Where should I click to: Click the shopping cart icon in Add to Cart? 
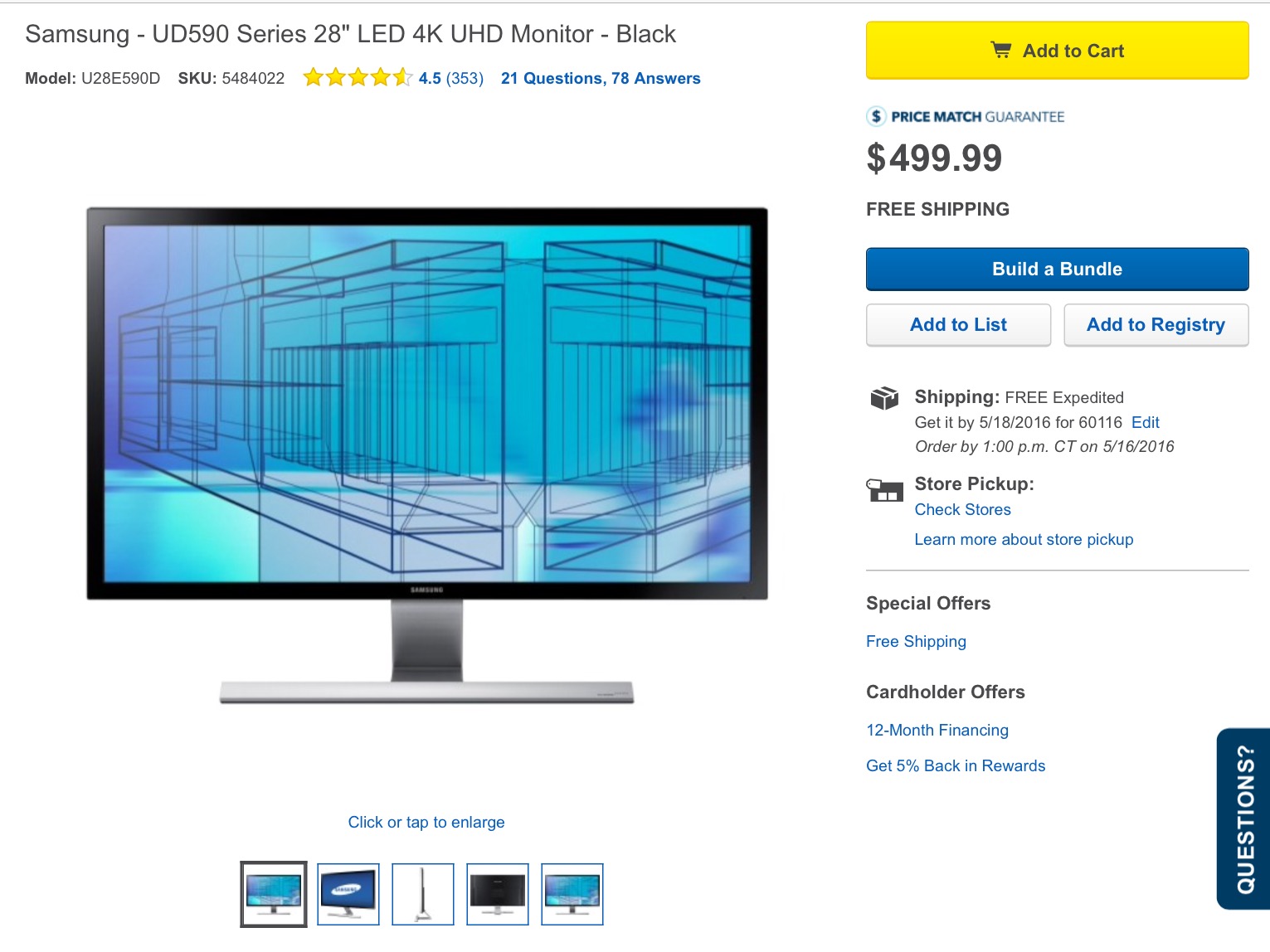(1001, 51)
